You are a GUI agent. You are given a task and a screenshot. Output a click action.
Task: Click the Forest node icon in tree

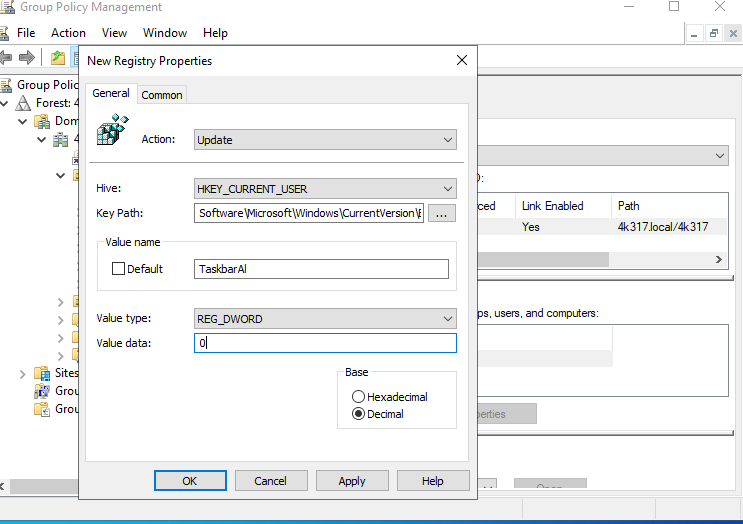point(24,103)
